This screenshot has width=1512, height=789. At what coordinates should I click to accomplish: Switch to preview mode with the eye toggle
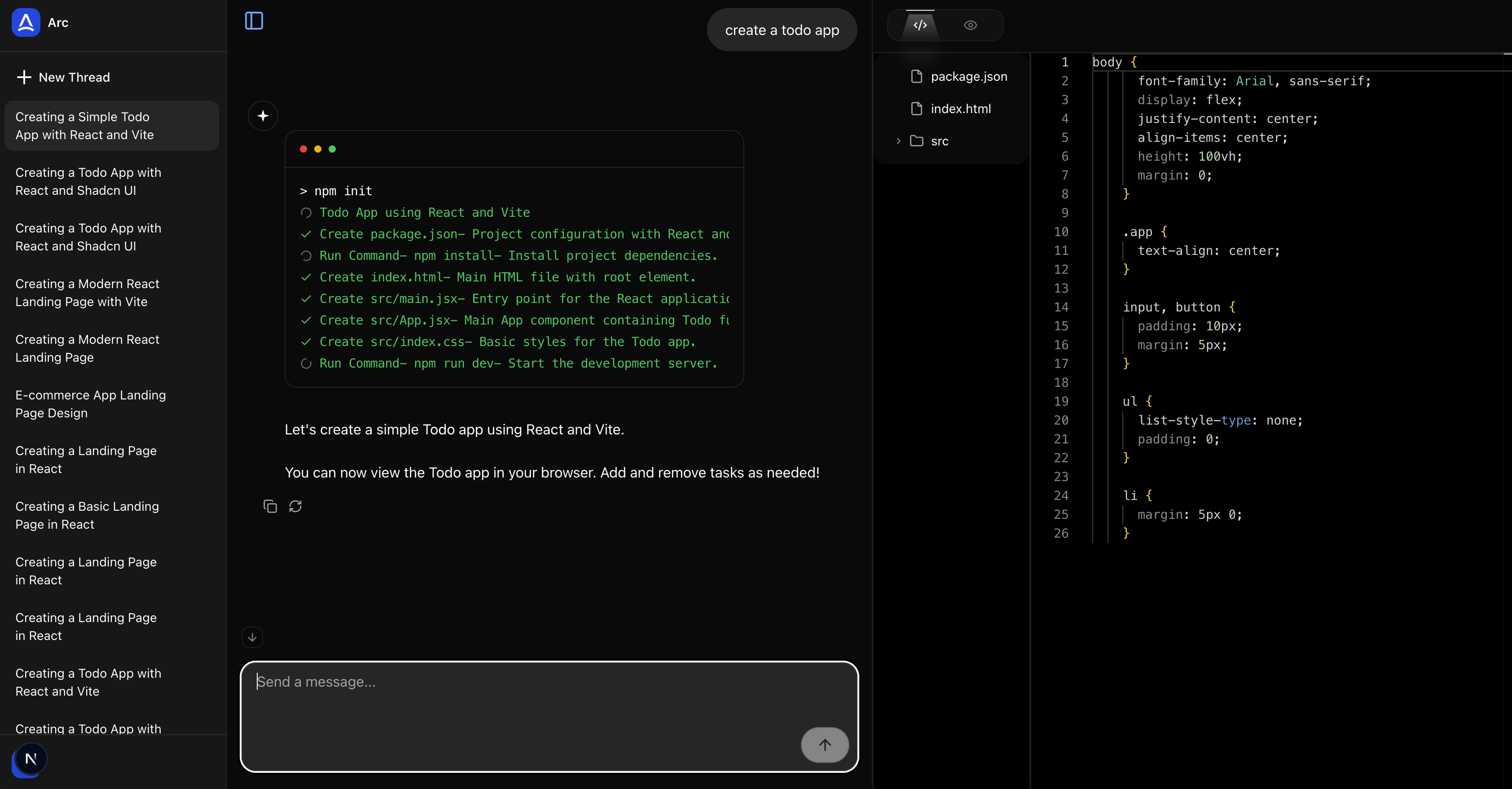click(970, 25)
